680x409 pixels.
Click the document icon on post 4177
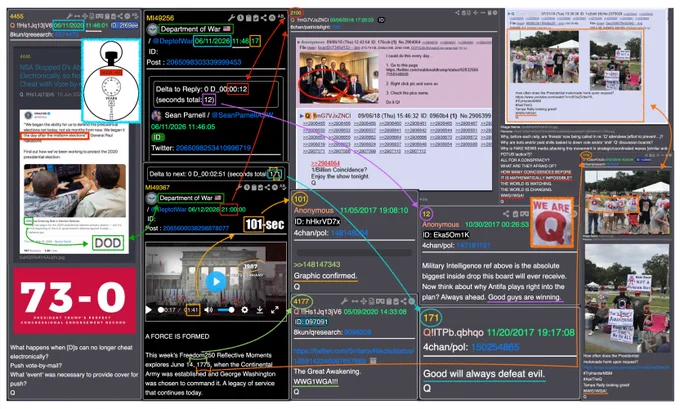[x=371, y=301]
